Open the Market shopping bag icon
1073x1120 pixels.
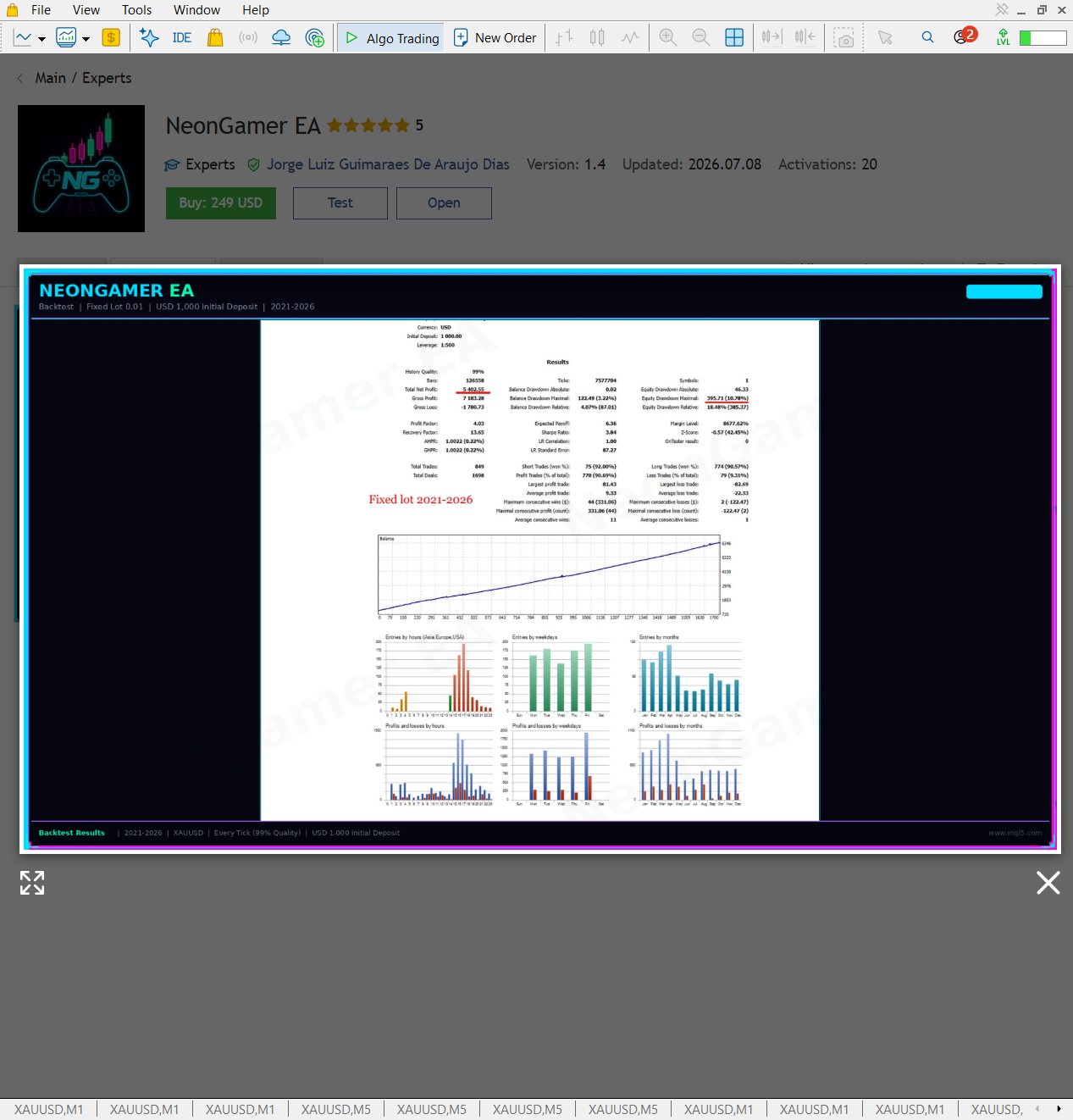click(215, 37)
